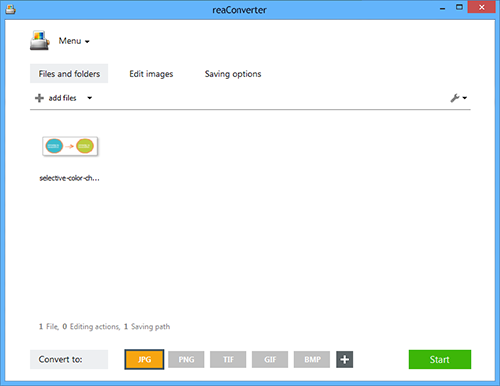Choose JPG output format
500x386 pixels.
click(144, 359)
